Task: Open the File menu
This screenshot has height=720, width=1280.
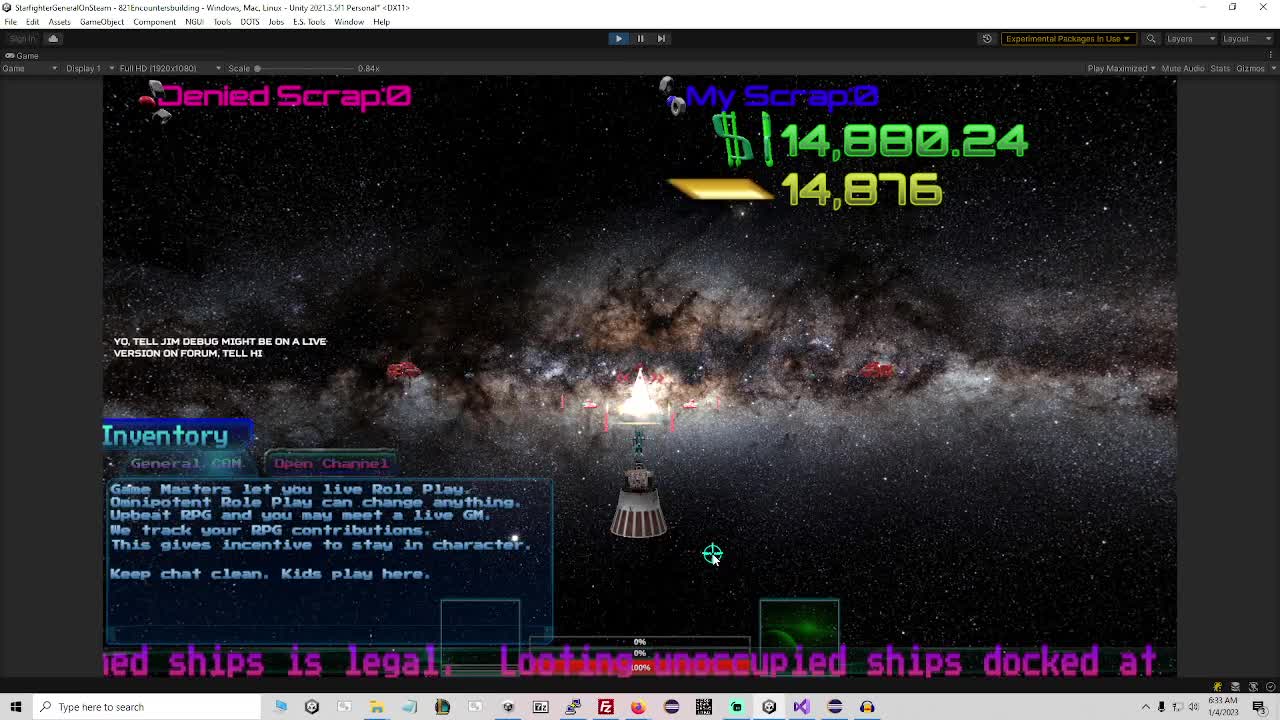Action: click(10, 22)
